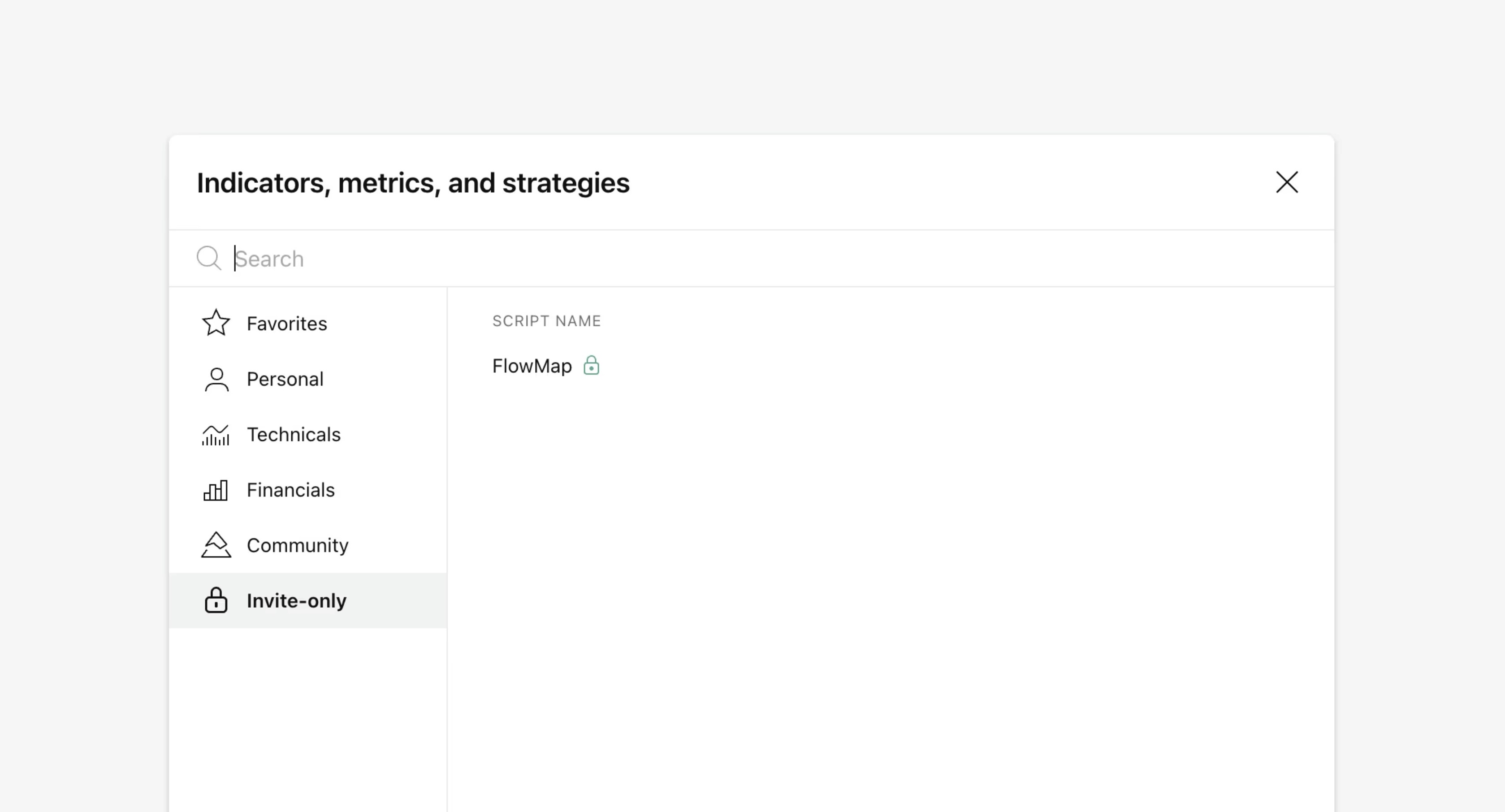Click the star icon beside Favorites
The width and height of the screenshot is (1505, 812).
(216, 323)
